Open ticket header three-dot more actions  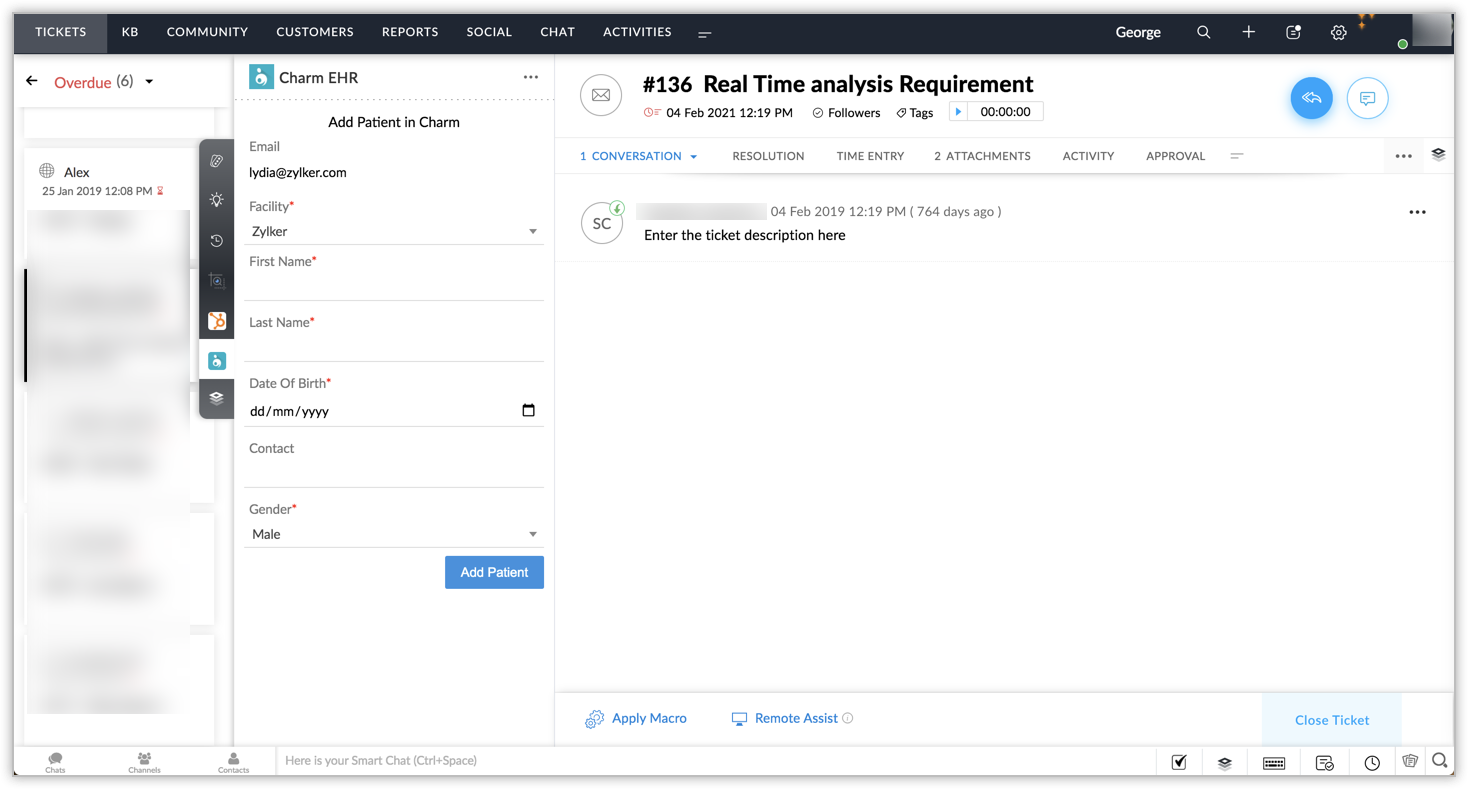(1403, 156)
